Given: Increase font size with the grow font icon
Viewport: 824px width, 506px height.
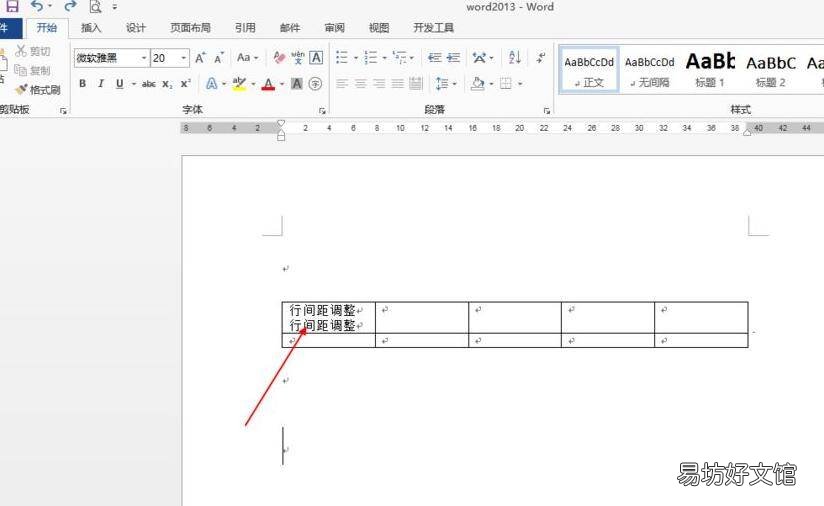Looking at the screenshot, I should (200, 58).
